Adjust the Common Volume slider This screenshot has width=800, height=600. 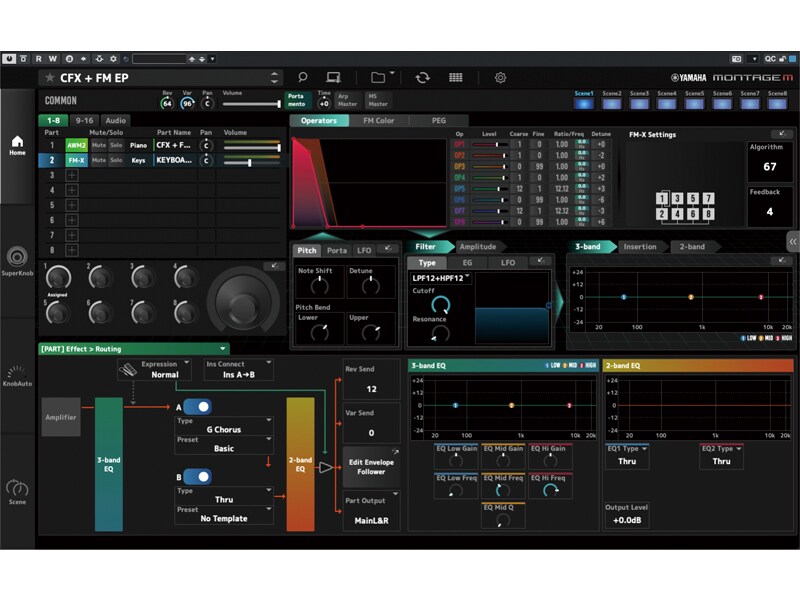[252, 104]
